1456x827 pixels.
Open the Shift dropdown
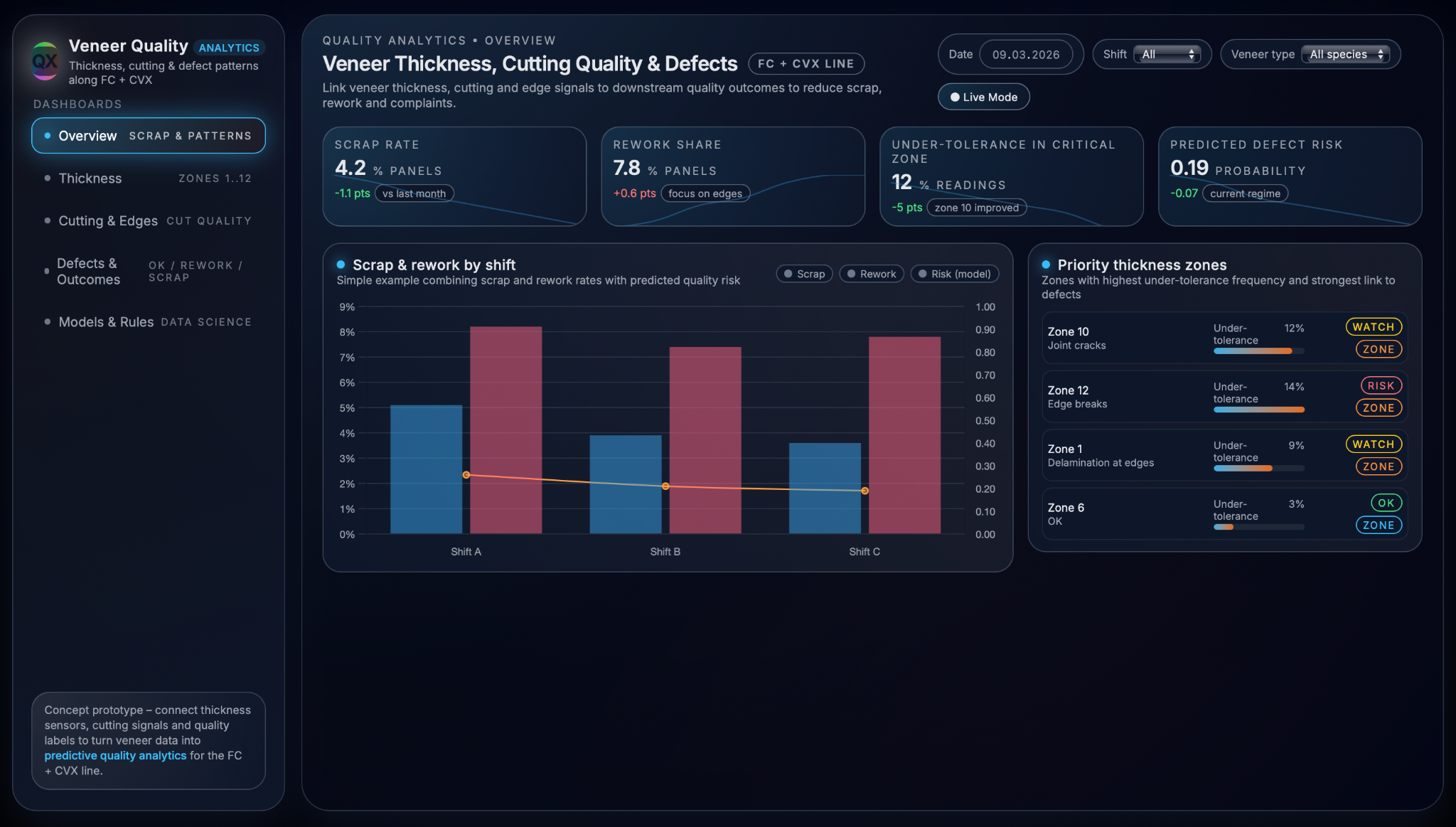(x=1167, y=55)
